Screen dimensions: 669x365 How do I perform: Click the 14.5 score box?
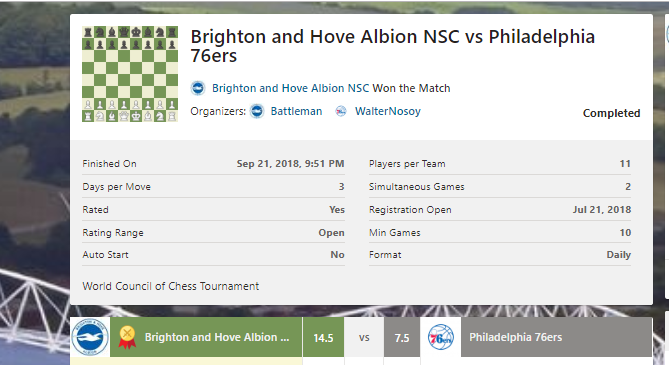[323, 337]
